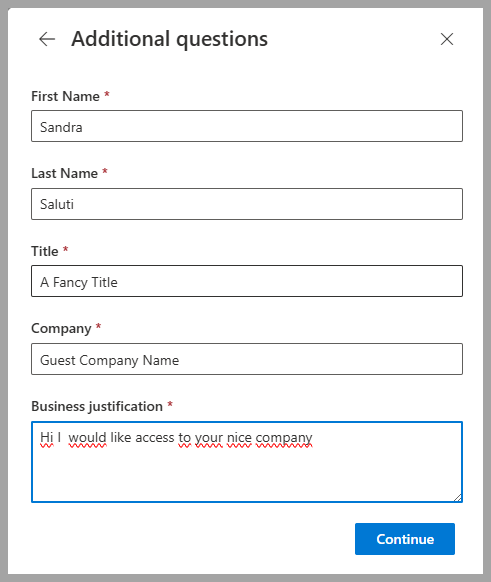Click the underlined word nice in textarea
491x582 pixels.
click(239, 438)
